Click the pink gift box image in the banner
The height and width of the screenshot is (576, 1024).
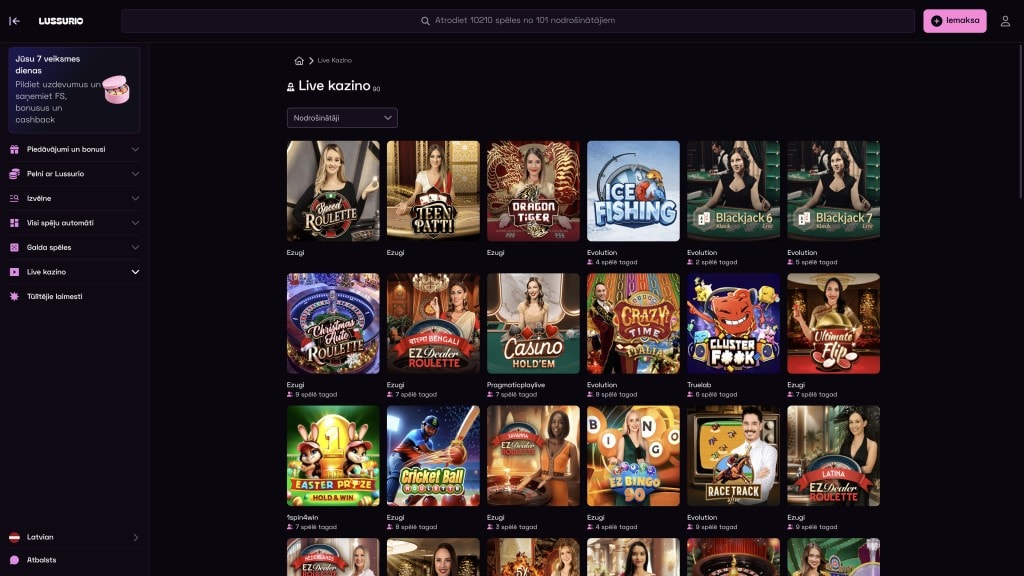point(116,89)
